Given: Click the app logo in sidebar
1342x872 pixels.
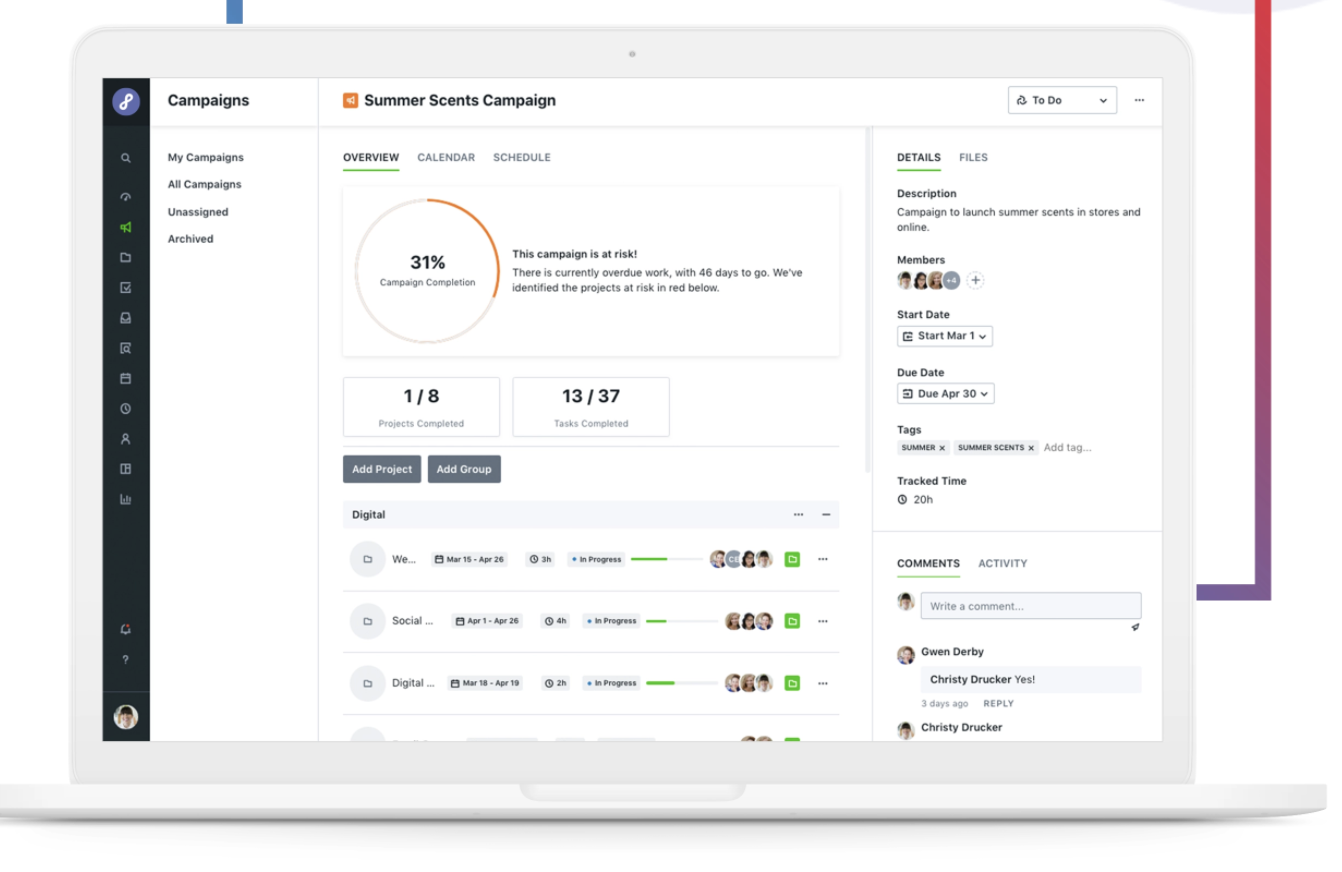Looking at the screenshot, I should (x=126, y=101).
